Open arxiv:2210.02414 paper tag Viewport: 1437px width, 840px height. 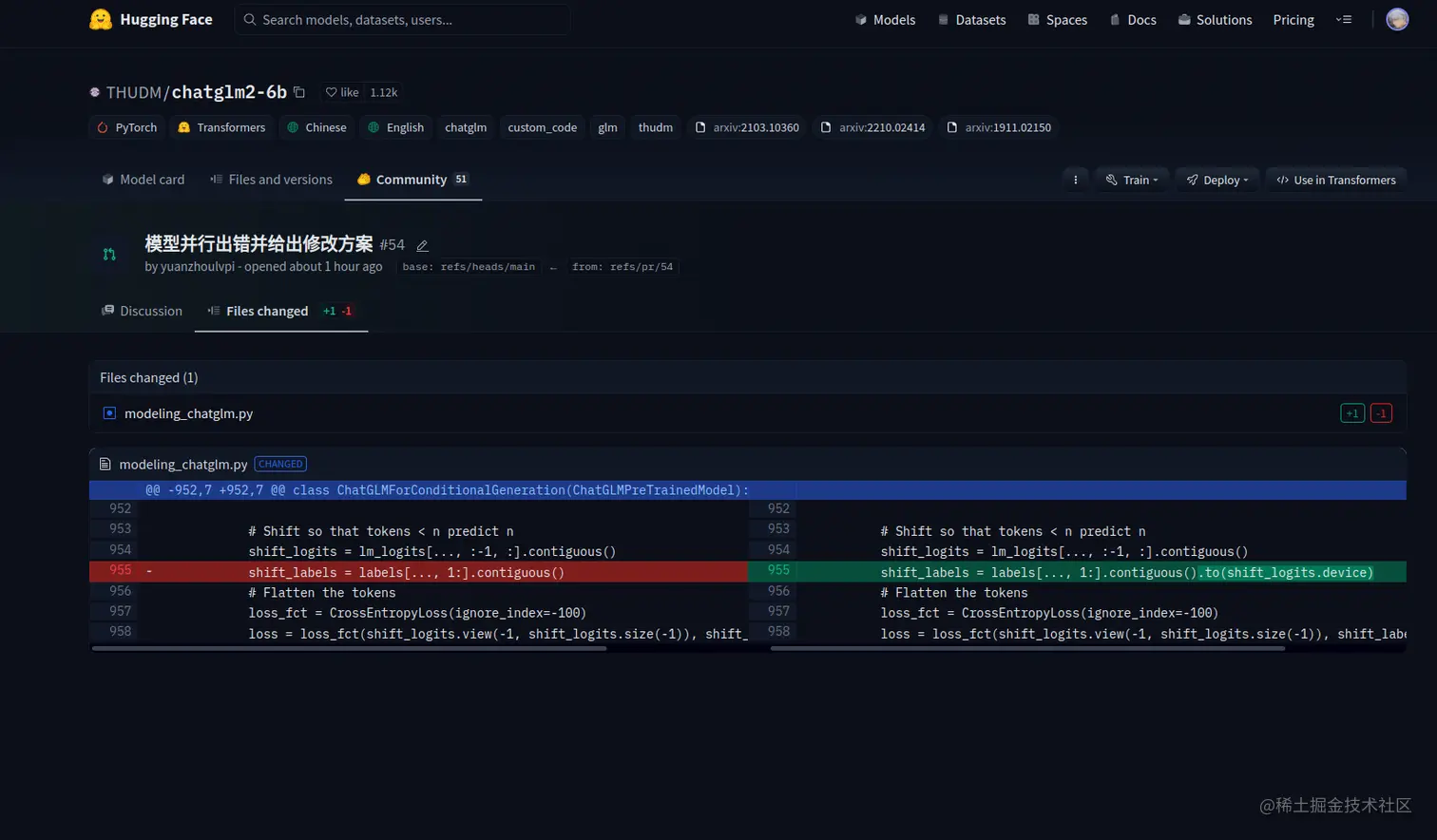pyautogui.click(x=872, y=127)
